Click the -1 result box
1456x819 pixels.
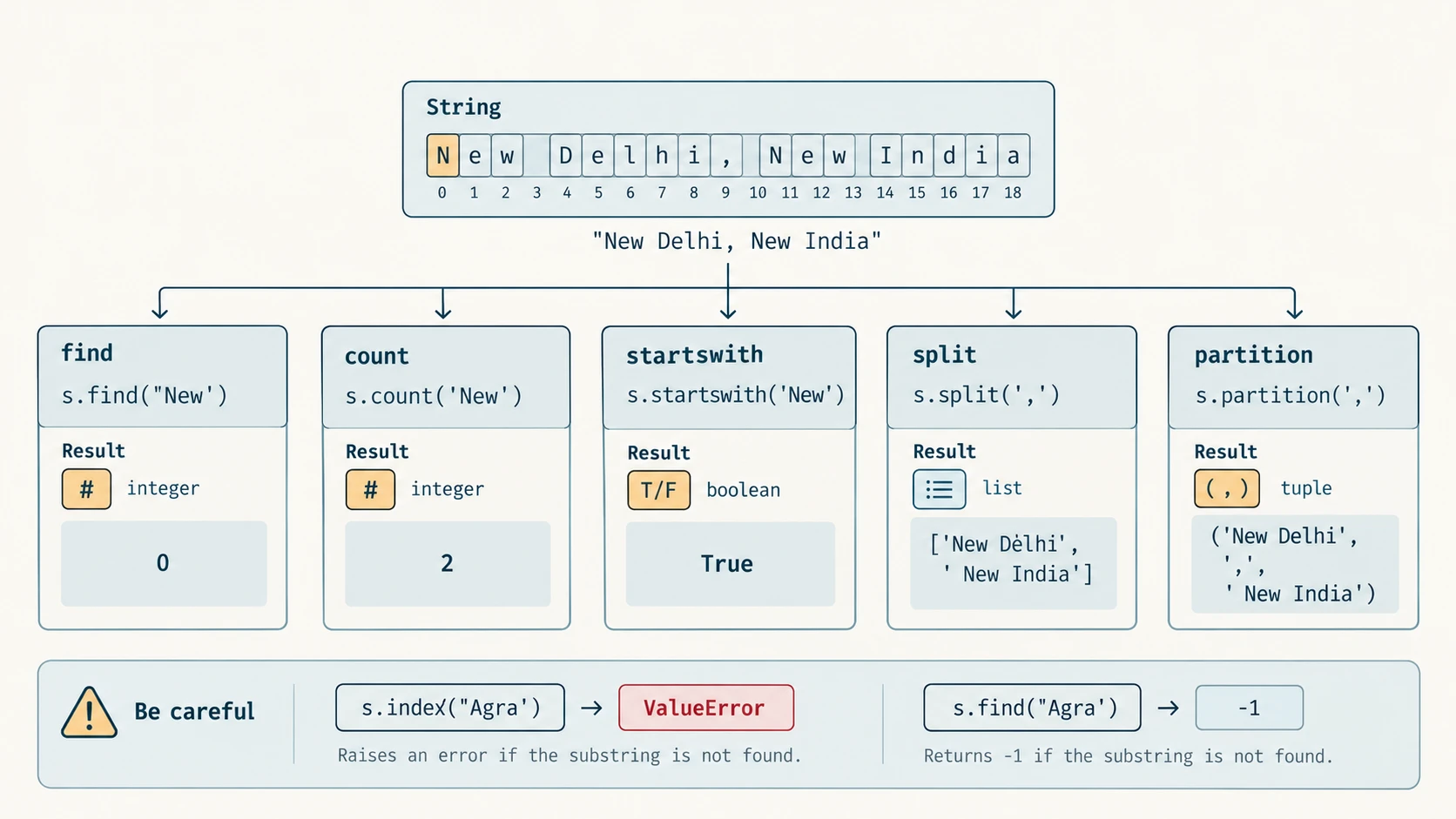tap(1250, 708)
